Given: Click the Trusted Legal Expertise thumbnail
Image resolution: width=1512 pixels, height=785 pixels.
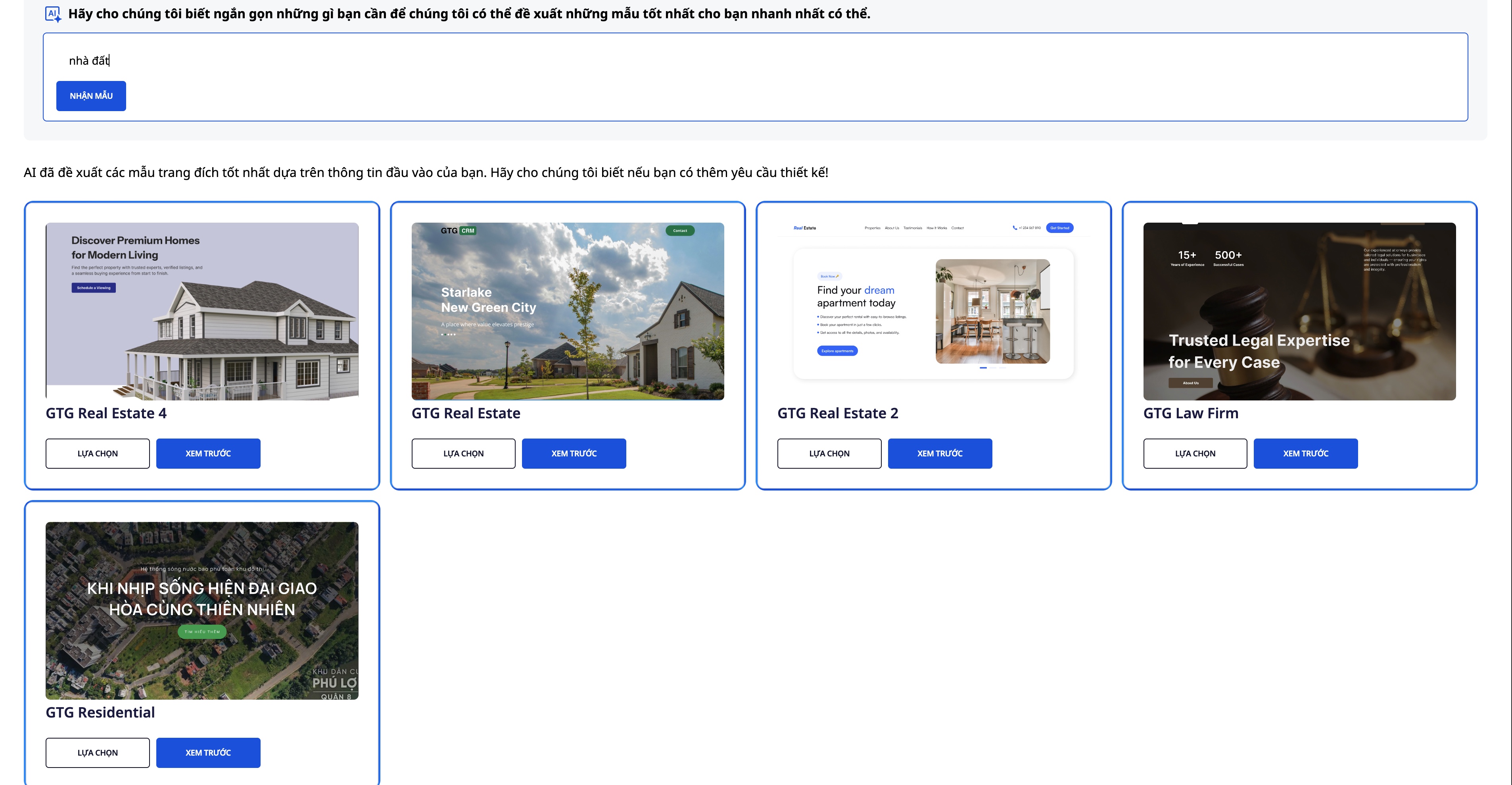Looking at the screenshot, I should point(1299,311).
